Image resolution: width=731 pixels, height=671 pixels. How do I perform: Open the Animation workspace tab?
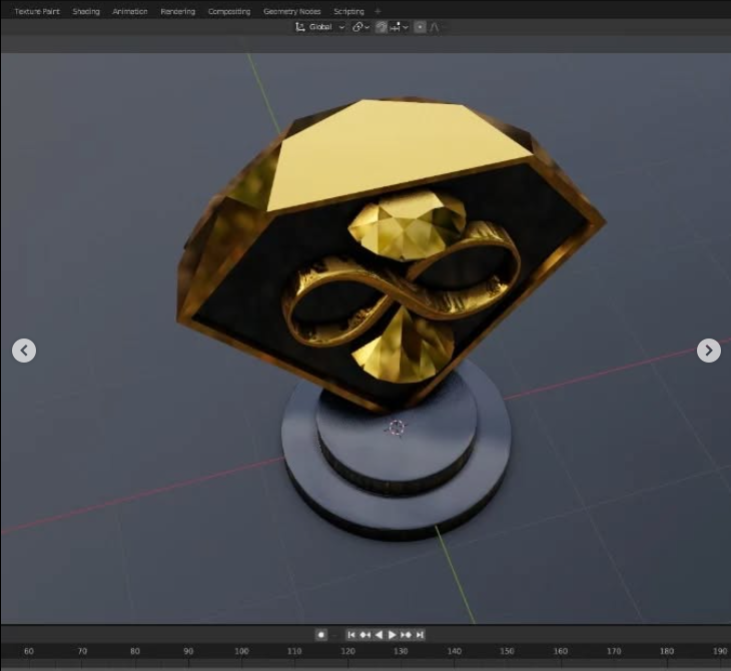[x=130, y=12]
